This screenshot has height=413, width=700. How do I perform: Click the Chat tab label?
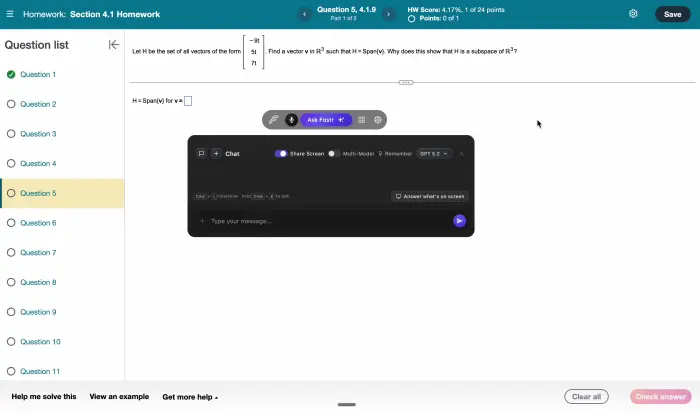(232, 154)
